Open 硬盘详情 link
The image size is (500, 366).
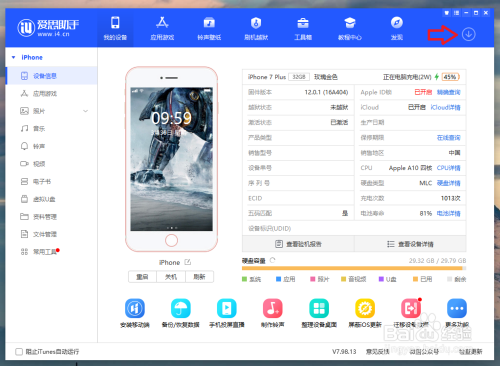coord(448,183)
